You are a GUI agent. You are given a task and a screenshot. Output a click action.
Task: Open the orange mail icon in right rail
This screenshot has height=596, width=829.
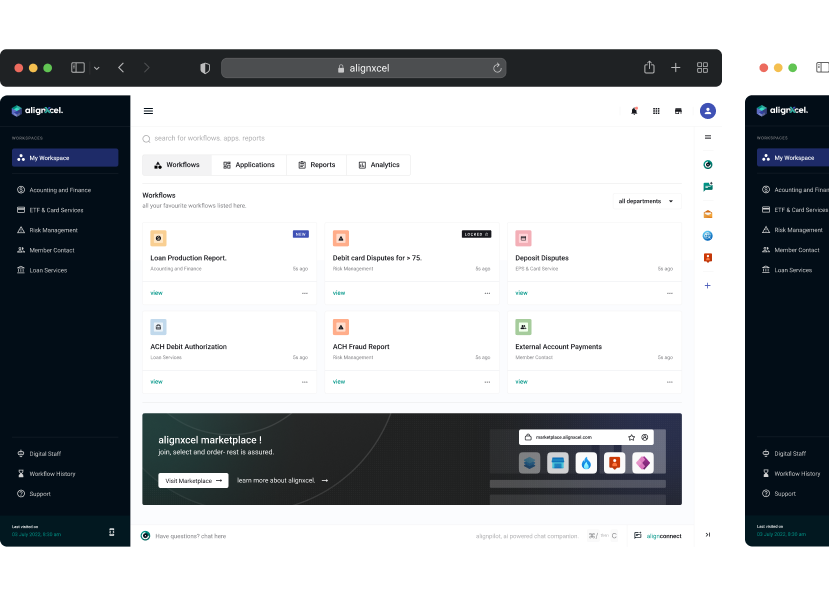[708, 213]
